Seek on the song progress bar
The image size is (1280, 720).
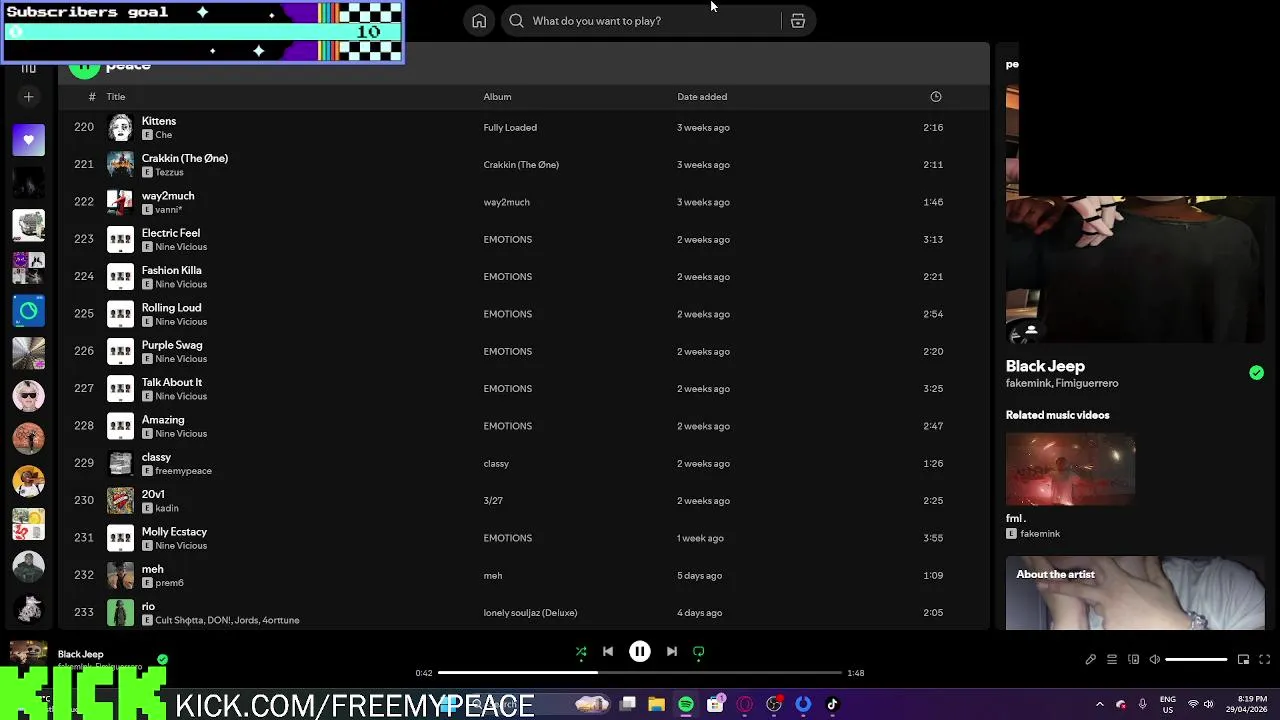pyautogui.click(x=640, y=673)
